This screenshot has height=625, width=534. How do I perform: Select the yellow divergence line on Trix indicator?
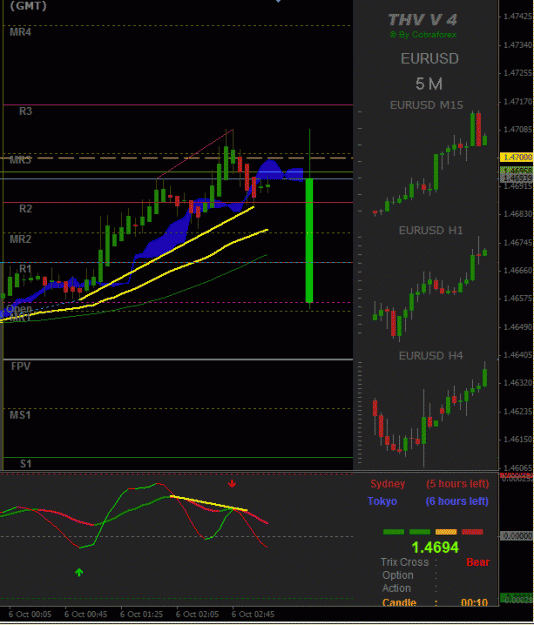209,503
